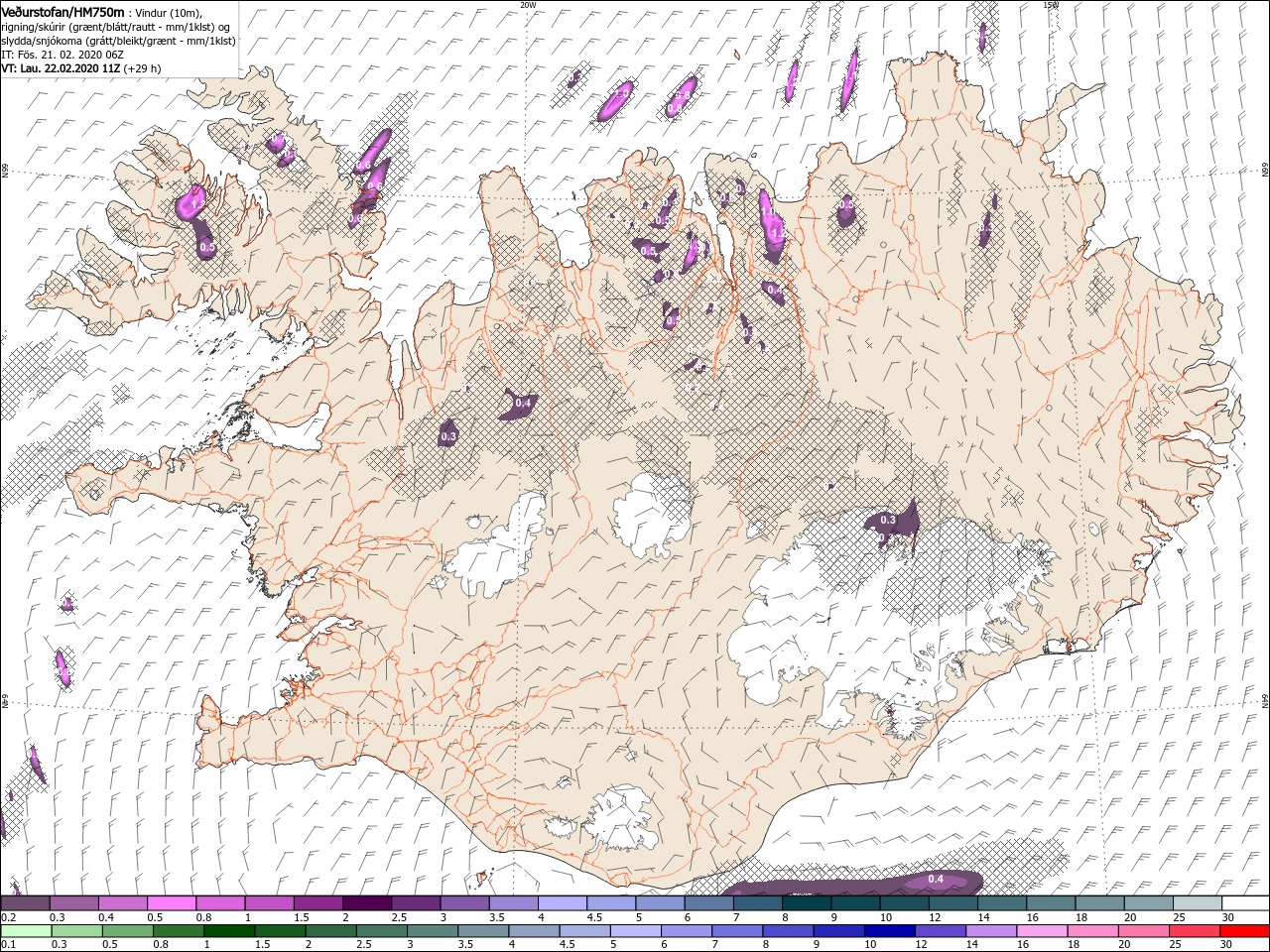The width and height of the screenshot is (1270, 952).
Task: Click the 15W longitude label
Action: pyautogui.click(x=1051, y=5)
